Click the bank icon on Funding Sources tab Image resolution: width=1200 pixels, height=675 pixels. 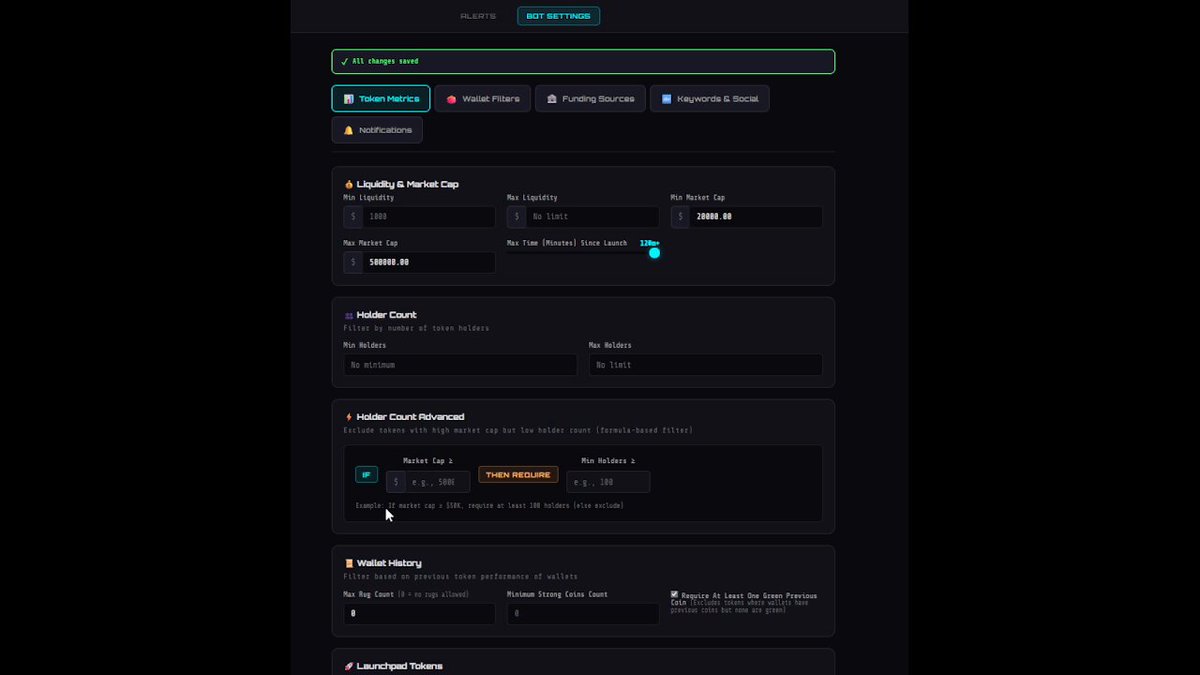[x=552, y=99]
